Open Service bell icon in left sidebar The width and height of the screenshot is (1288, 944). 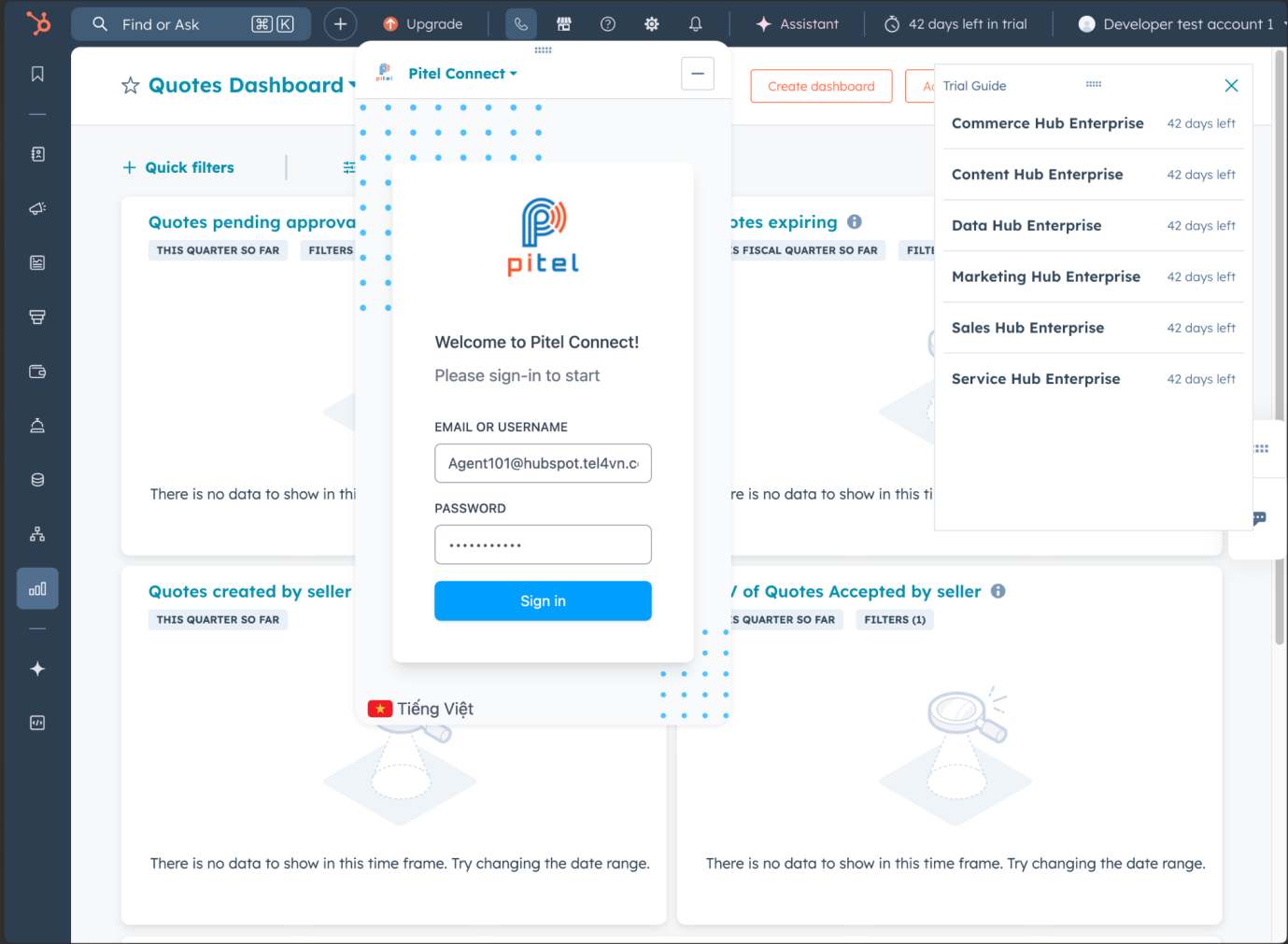point(37,426)
